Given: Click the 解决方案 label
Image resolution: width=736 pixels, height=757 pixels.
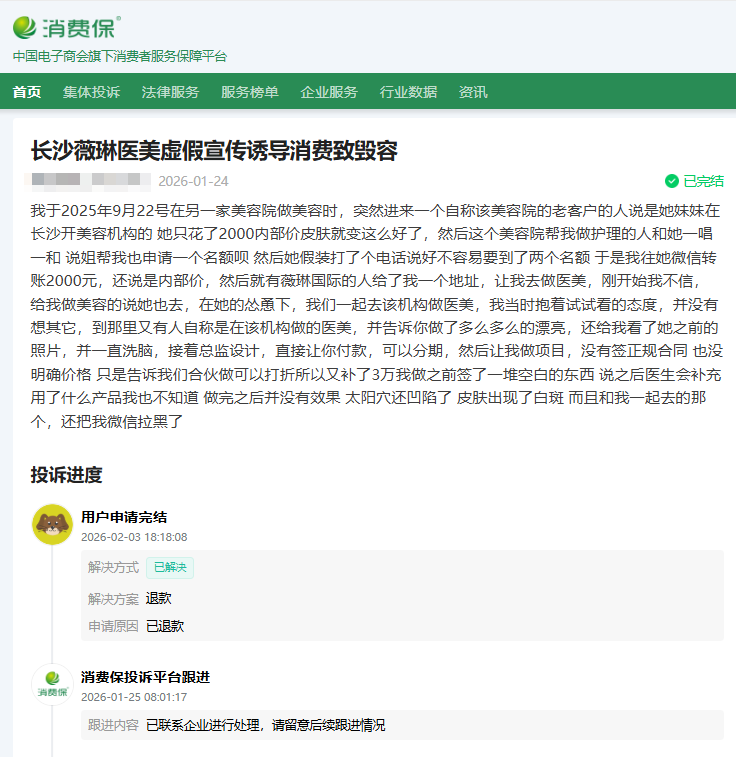Looking at the screenshot, I should (113, 599).
